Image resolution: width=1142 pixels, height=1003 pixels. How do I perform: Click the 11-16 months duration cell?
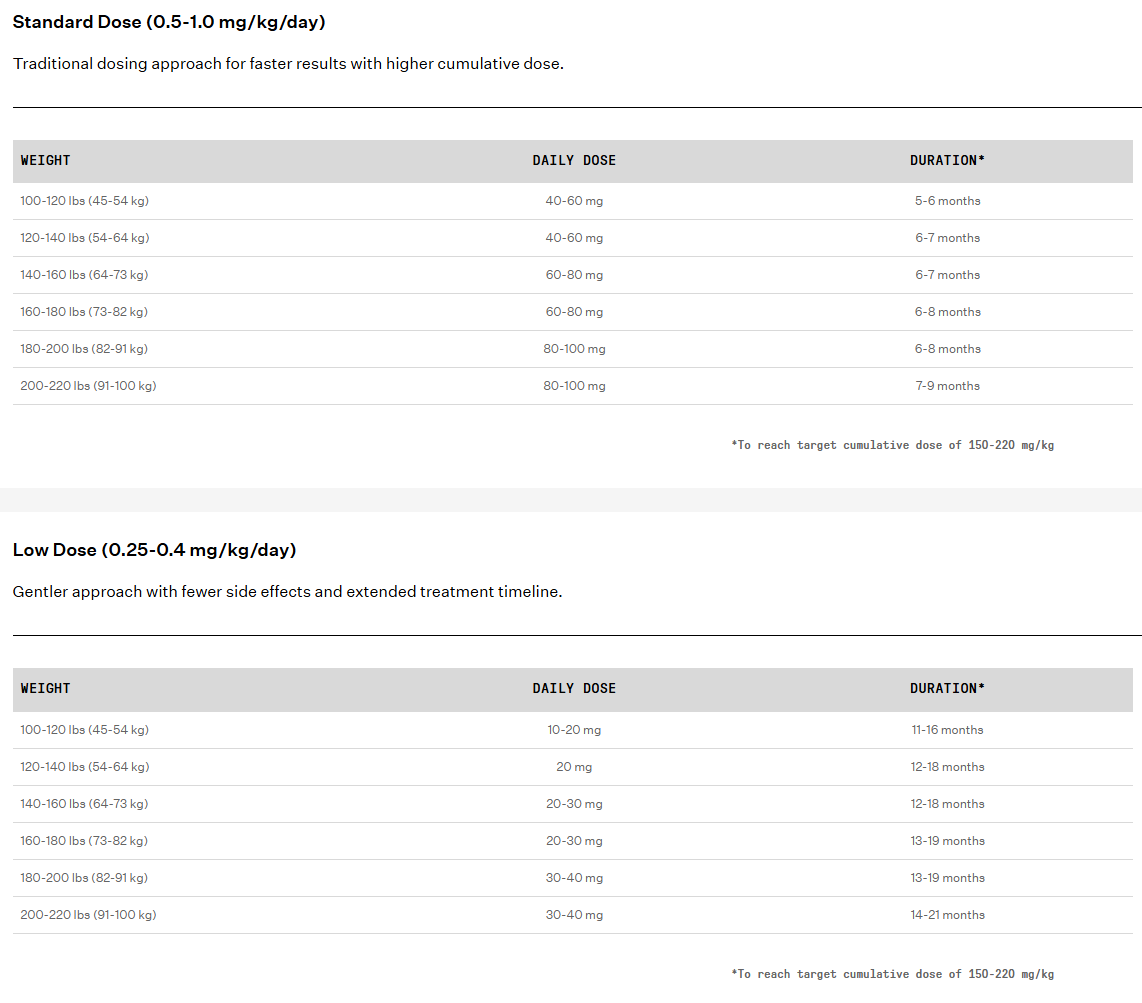click(x=948, y=730)
